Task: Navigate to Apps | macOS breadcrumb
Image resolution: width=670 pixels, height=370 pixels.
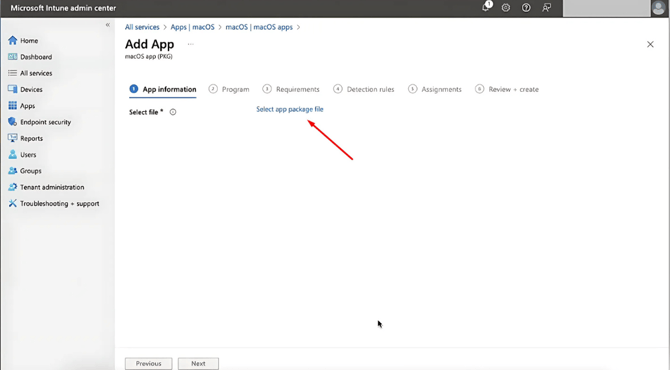Action: pos(192,27)
